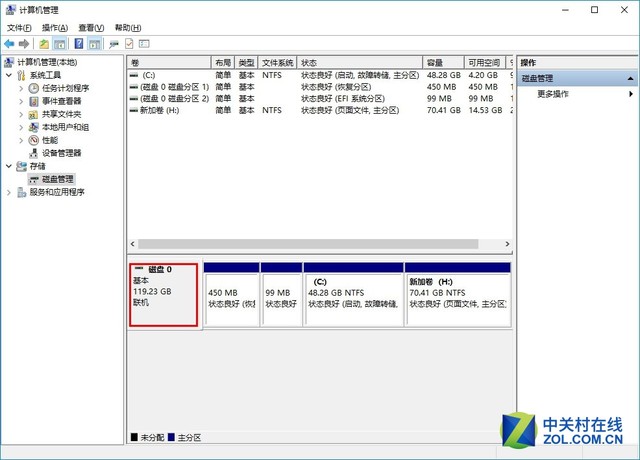Expand the 共享文件夹 node

(x=21, y=114)
